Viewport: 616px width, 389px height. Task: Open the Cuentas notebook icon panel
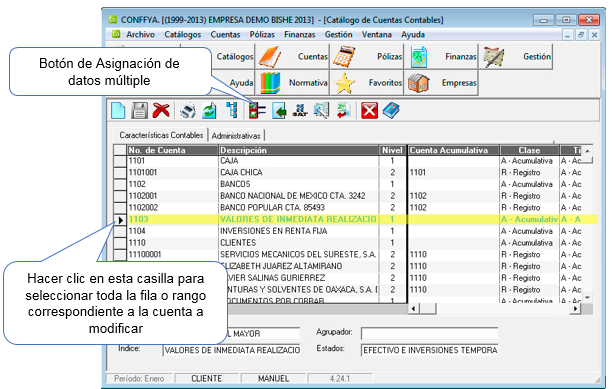[293, 57]
